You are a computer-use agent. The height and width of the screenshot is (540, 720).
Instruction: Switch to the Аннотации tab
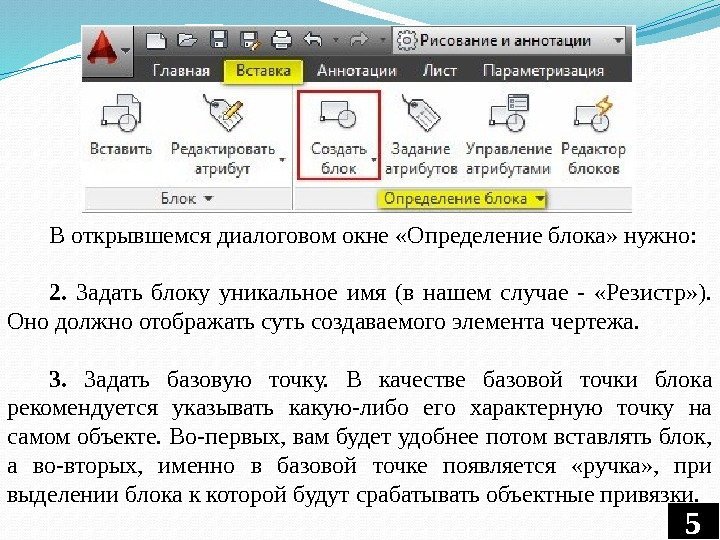pyautogui.click(x=356, y=71)
